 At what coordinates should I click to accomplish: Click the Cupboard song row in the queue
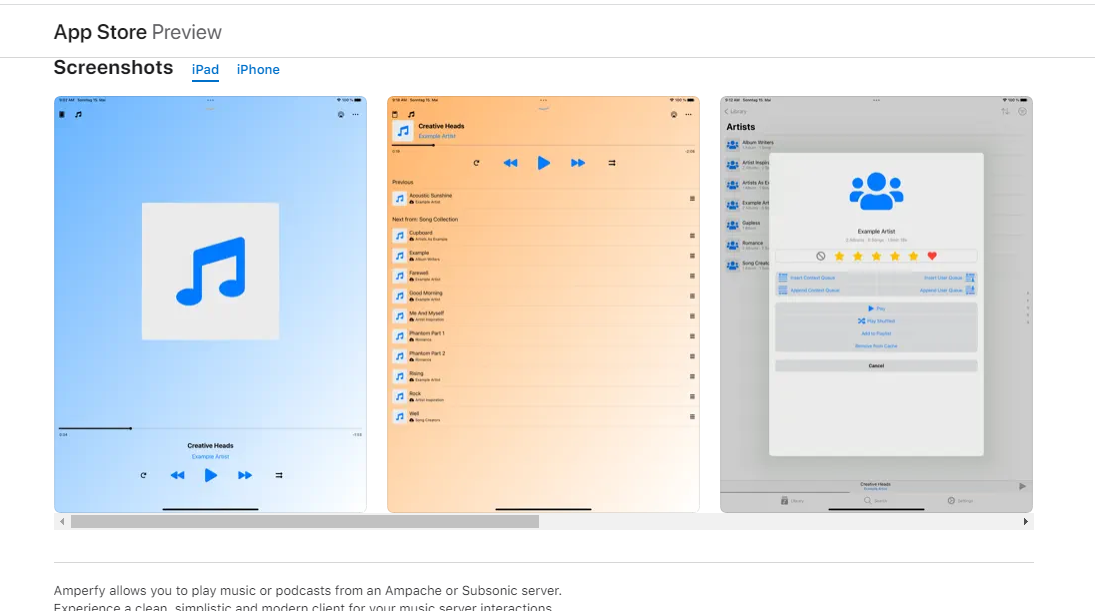[540, 236]
